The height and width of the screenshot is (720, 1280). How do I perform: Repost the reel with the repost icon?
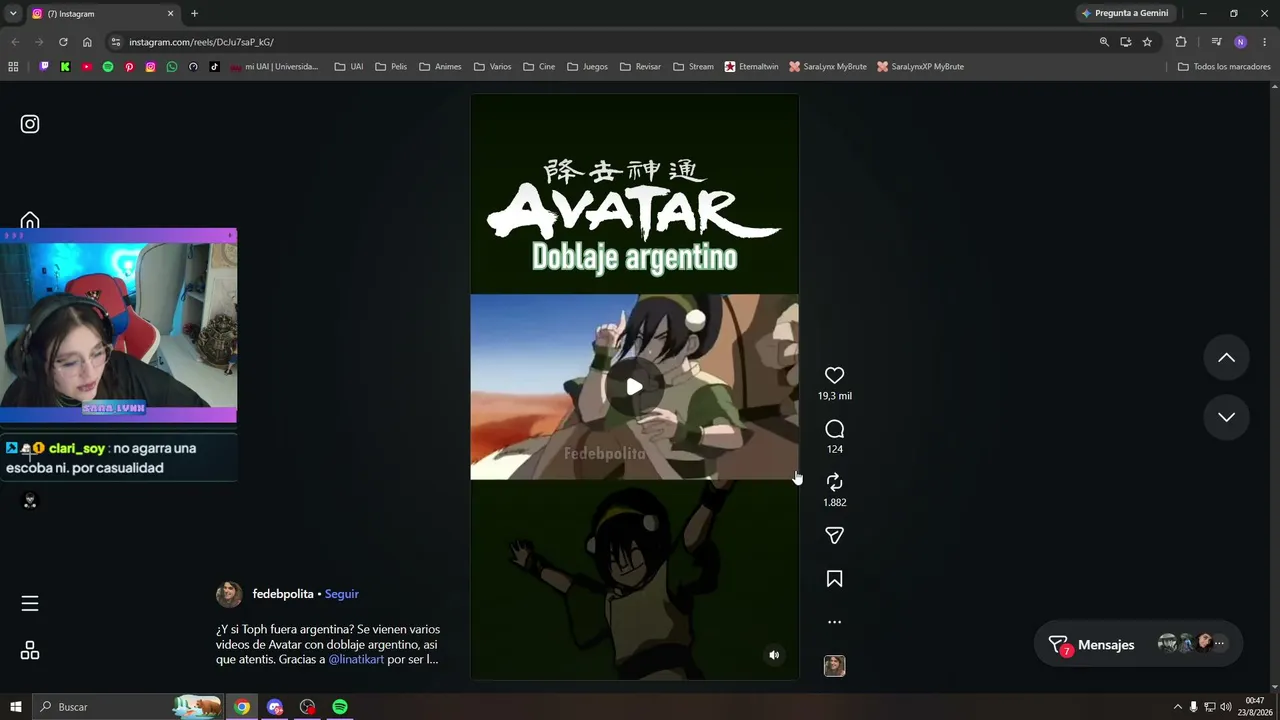point(834,482)
